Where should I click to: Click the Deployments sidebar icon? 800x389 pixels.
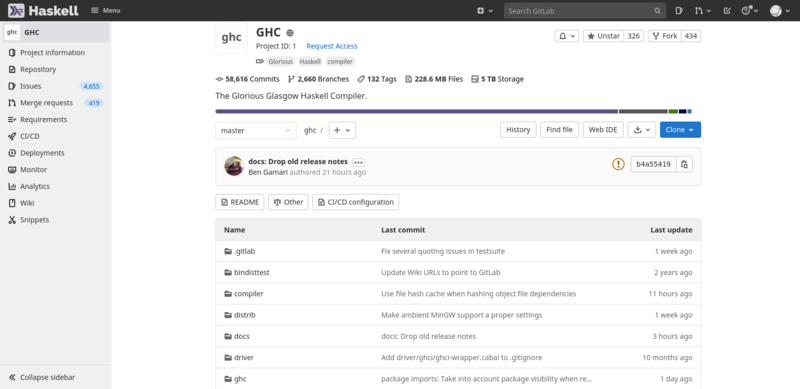(12, 153)
